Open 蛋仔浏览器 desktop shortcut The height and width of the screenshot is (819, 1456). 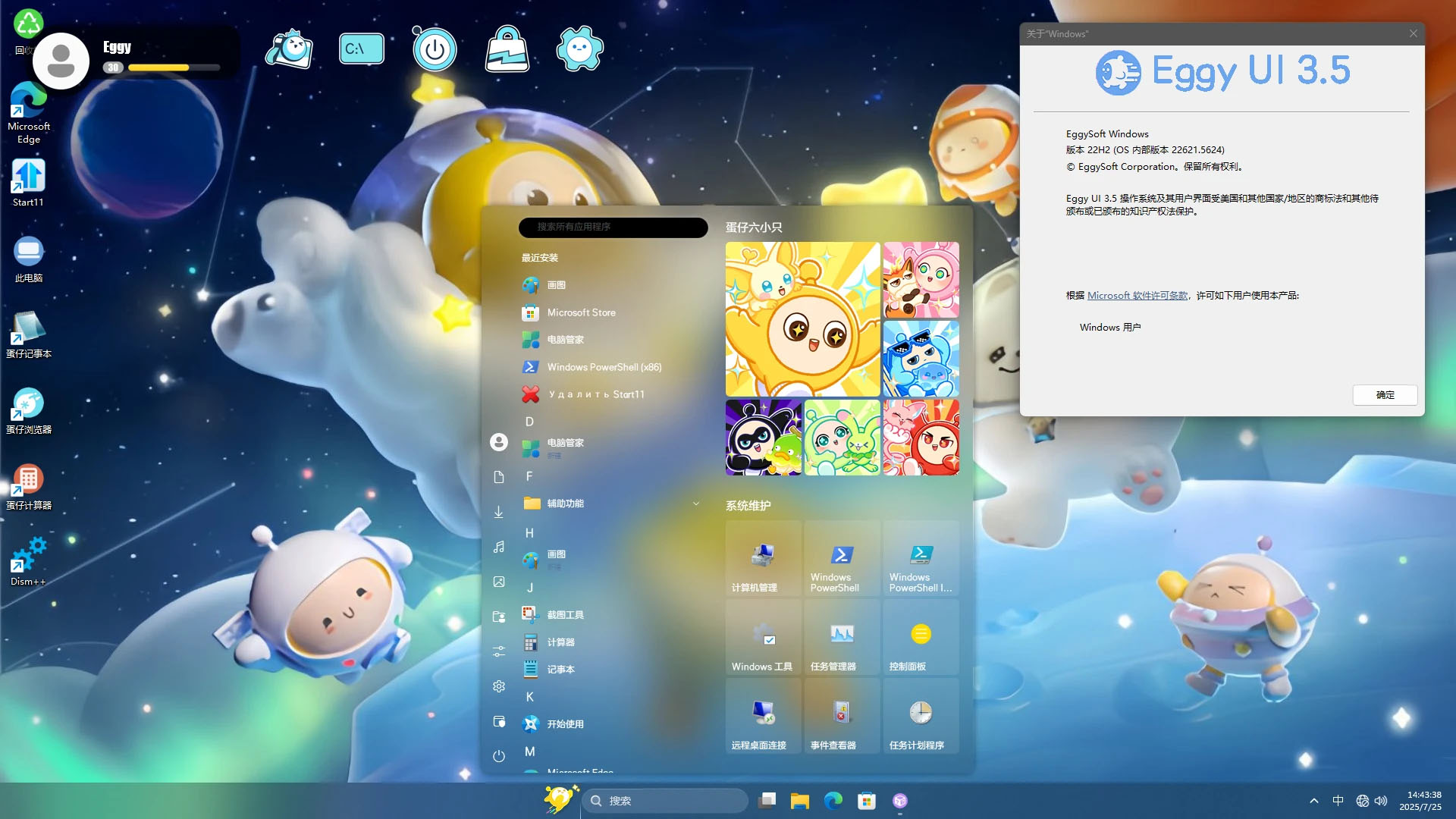[29, 410]
